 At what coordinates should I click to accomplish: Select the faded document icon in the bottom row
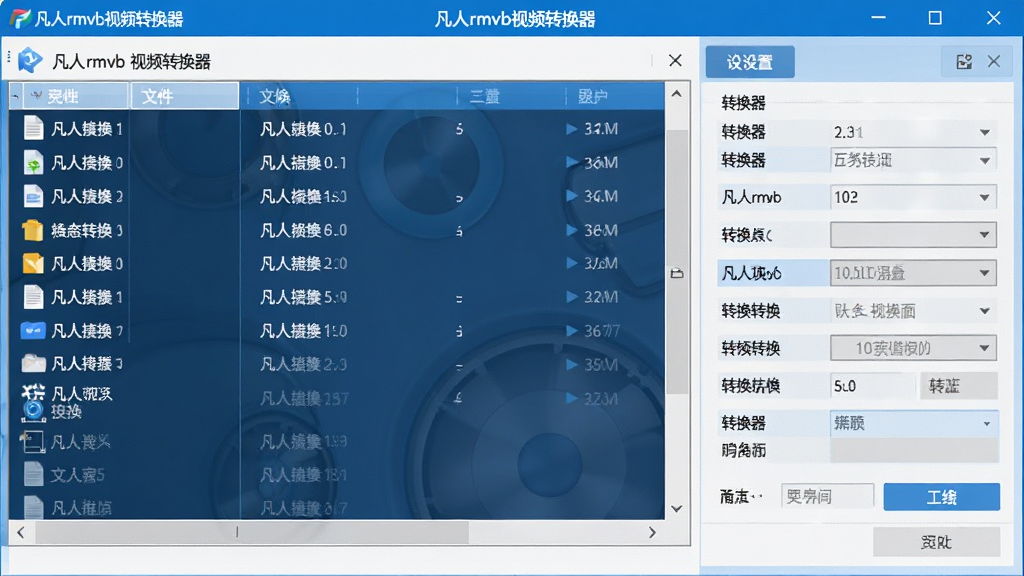(33, 507)
